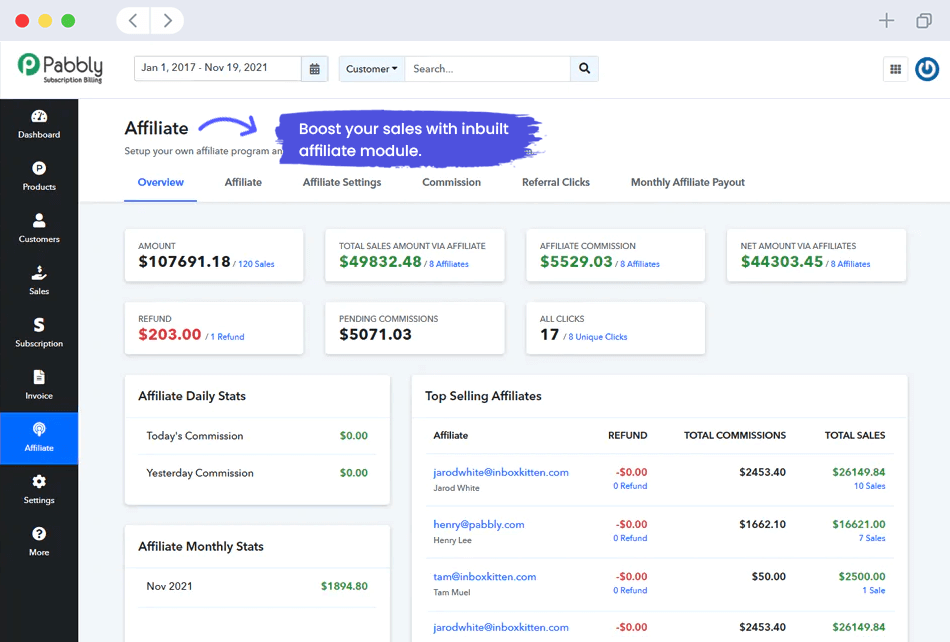Open the Customer filter dropdown
This screenshot has height=642, width=950.
(370, 68)
